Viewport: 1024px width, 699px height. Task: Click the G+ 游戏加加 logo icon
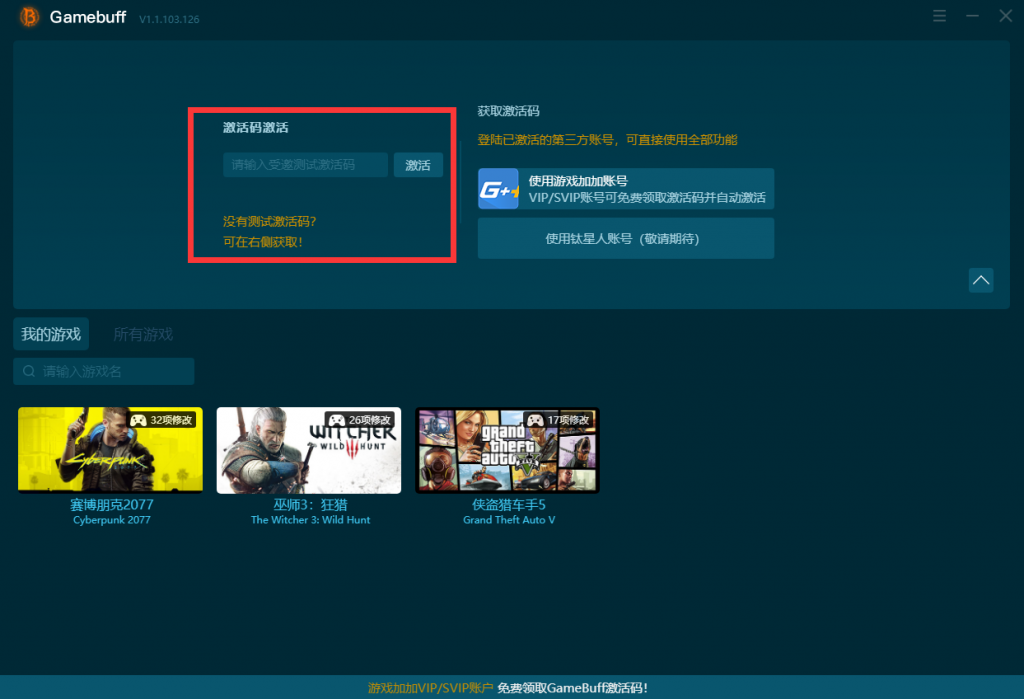(x=498, y=189)
